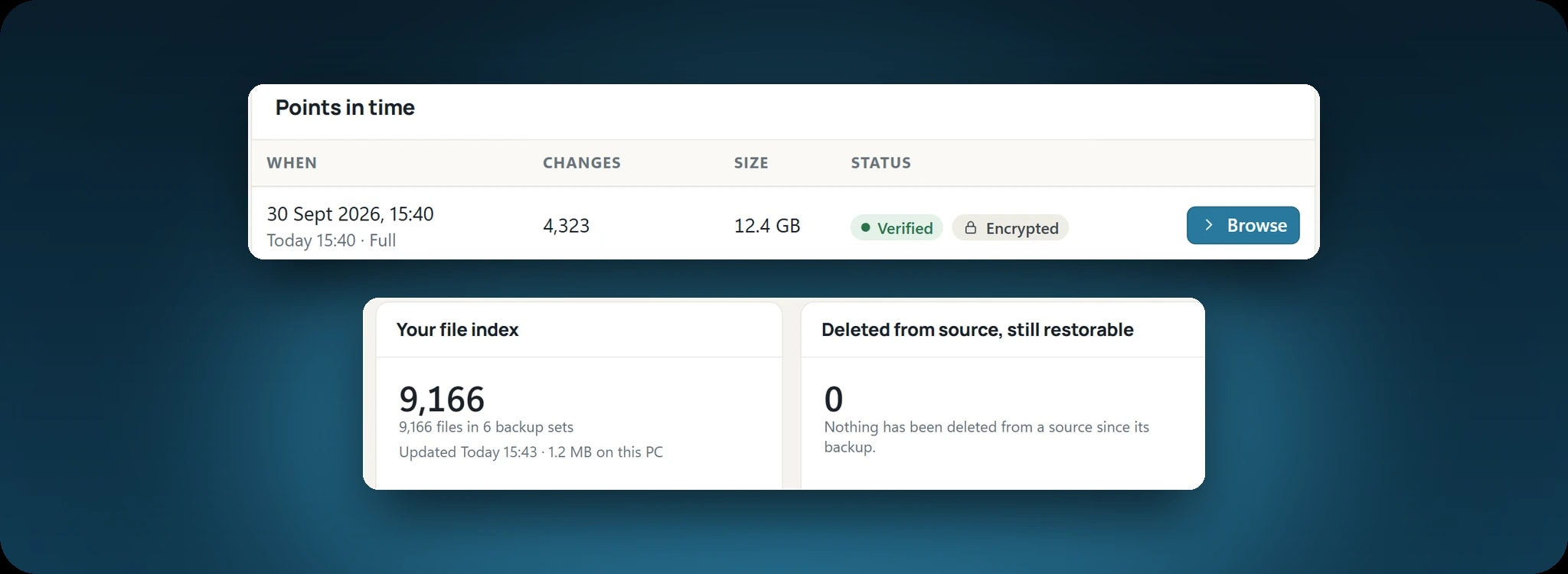This screenshot has width=1568, height=574.
Task: Click the lock icon in the Encrypted badge
Action: pos(970,228)
